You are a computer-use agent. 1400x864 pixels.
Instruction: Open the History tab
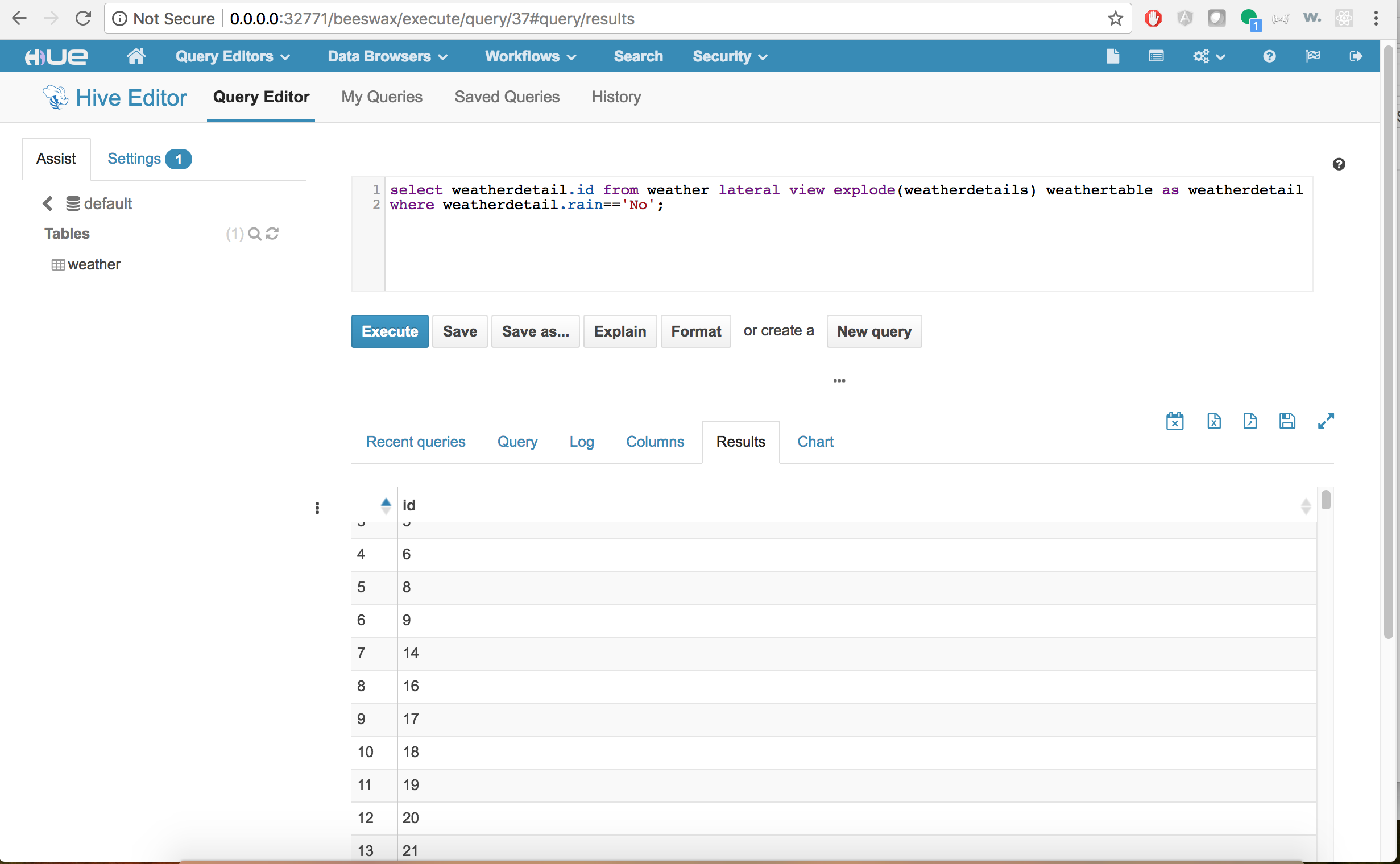[616, 97]
